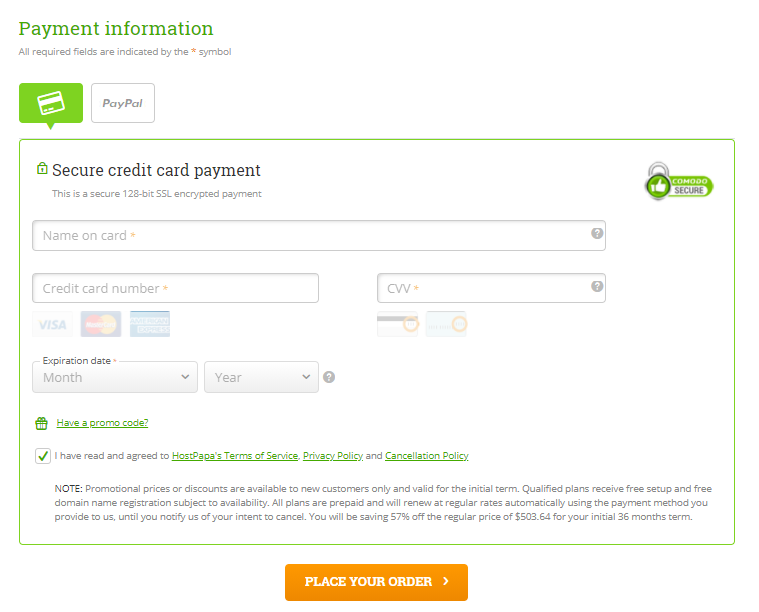Focus the Name on card field

point(319,235)
